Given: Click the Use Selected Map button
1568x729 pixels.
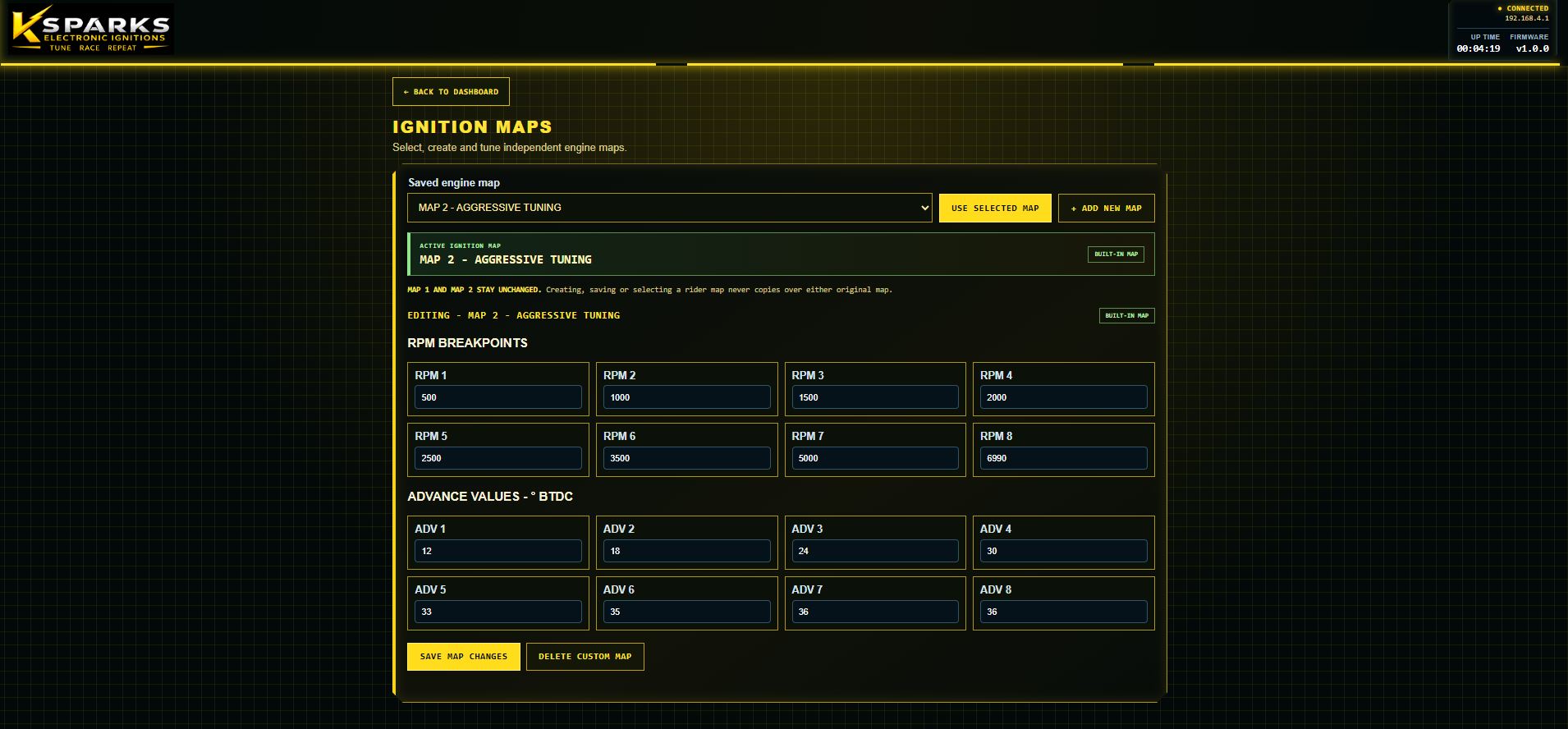Looking at the screenshot, I should 995,209.
